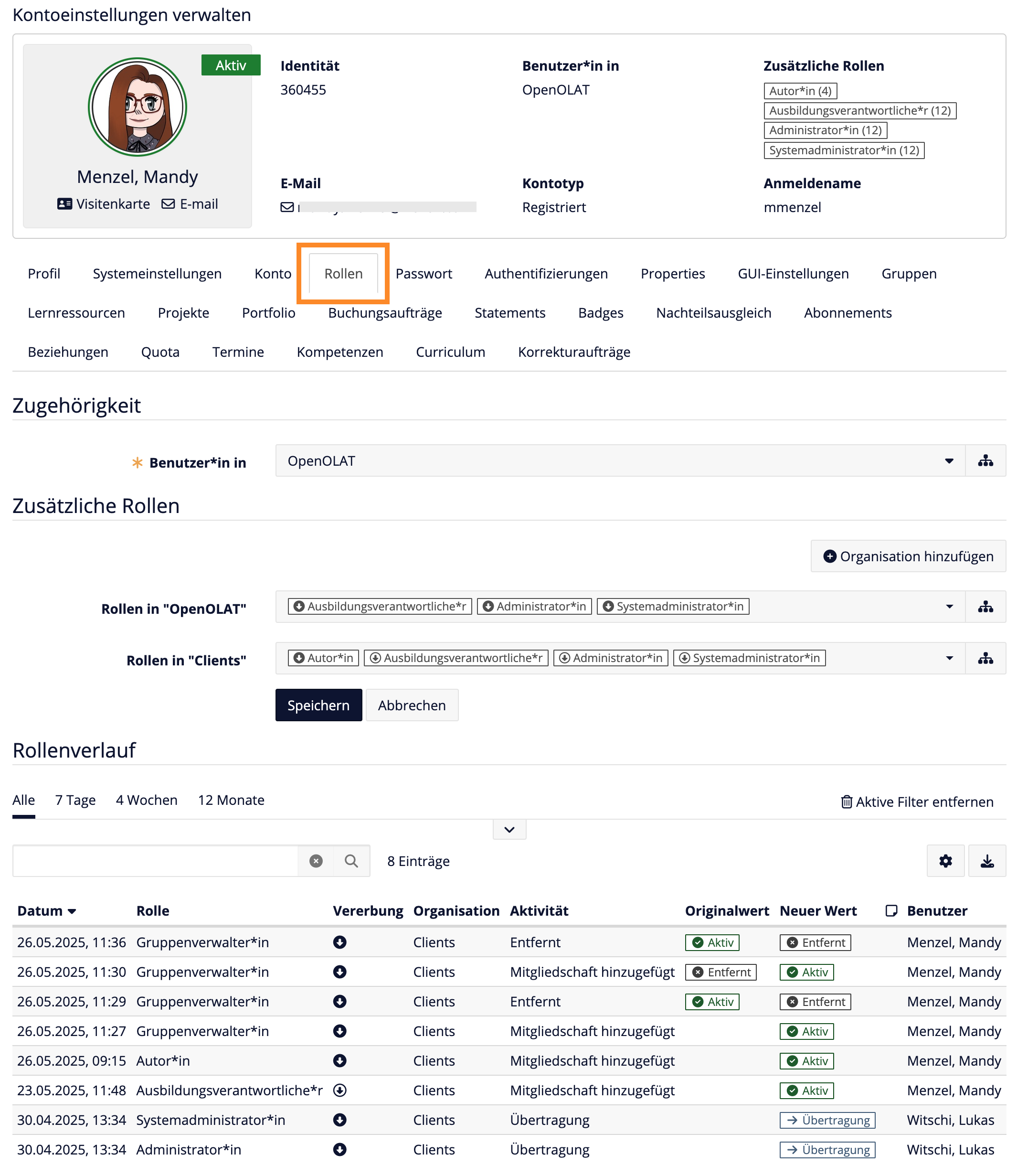Download the role history table

click(x=987, y=861)
